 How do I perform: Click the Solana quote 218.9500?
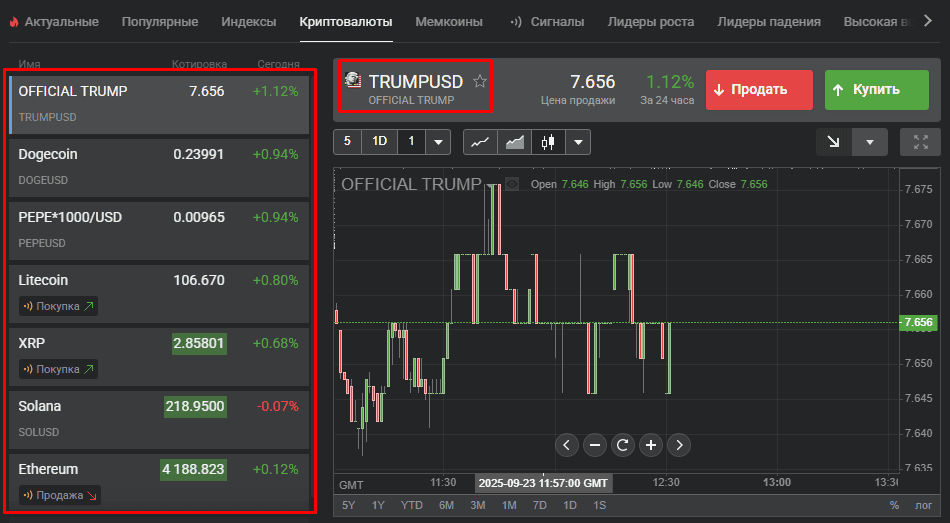(x=195, y=407)
